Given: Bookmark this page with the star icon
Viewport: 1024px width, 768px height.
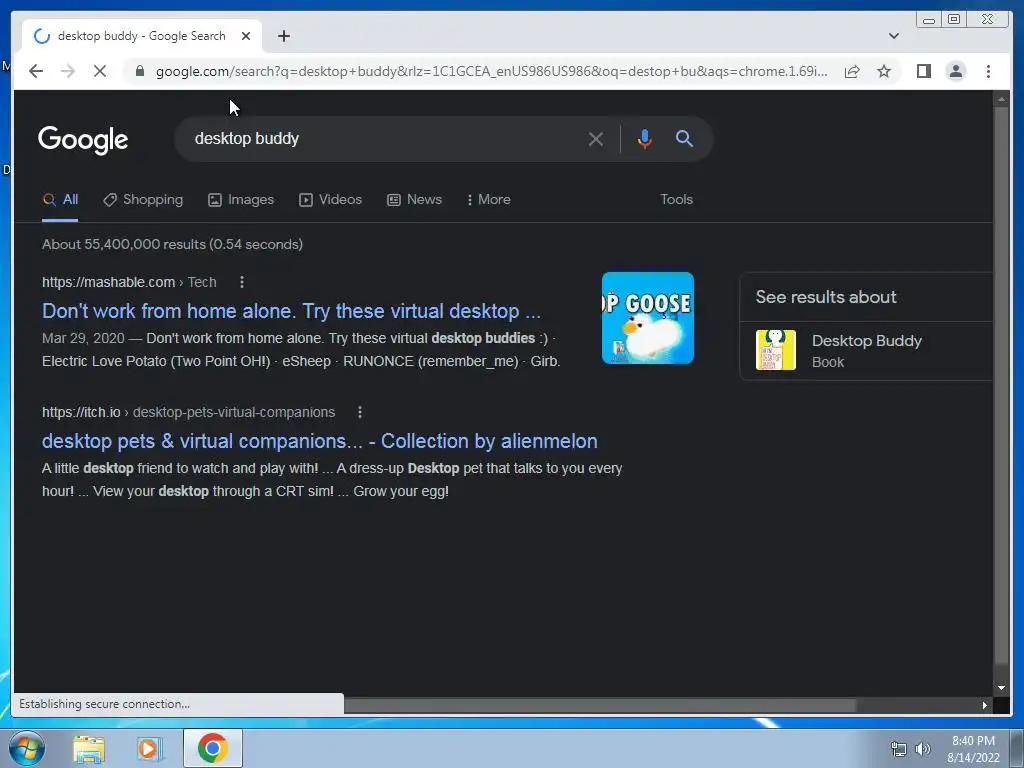Looking at the screenshot, I should point(884,71).
